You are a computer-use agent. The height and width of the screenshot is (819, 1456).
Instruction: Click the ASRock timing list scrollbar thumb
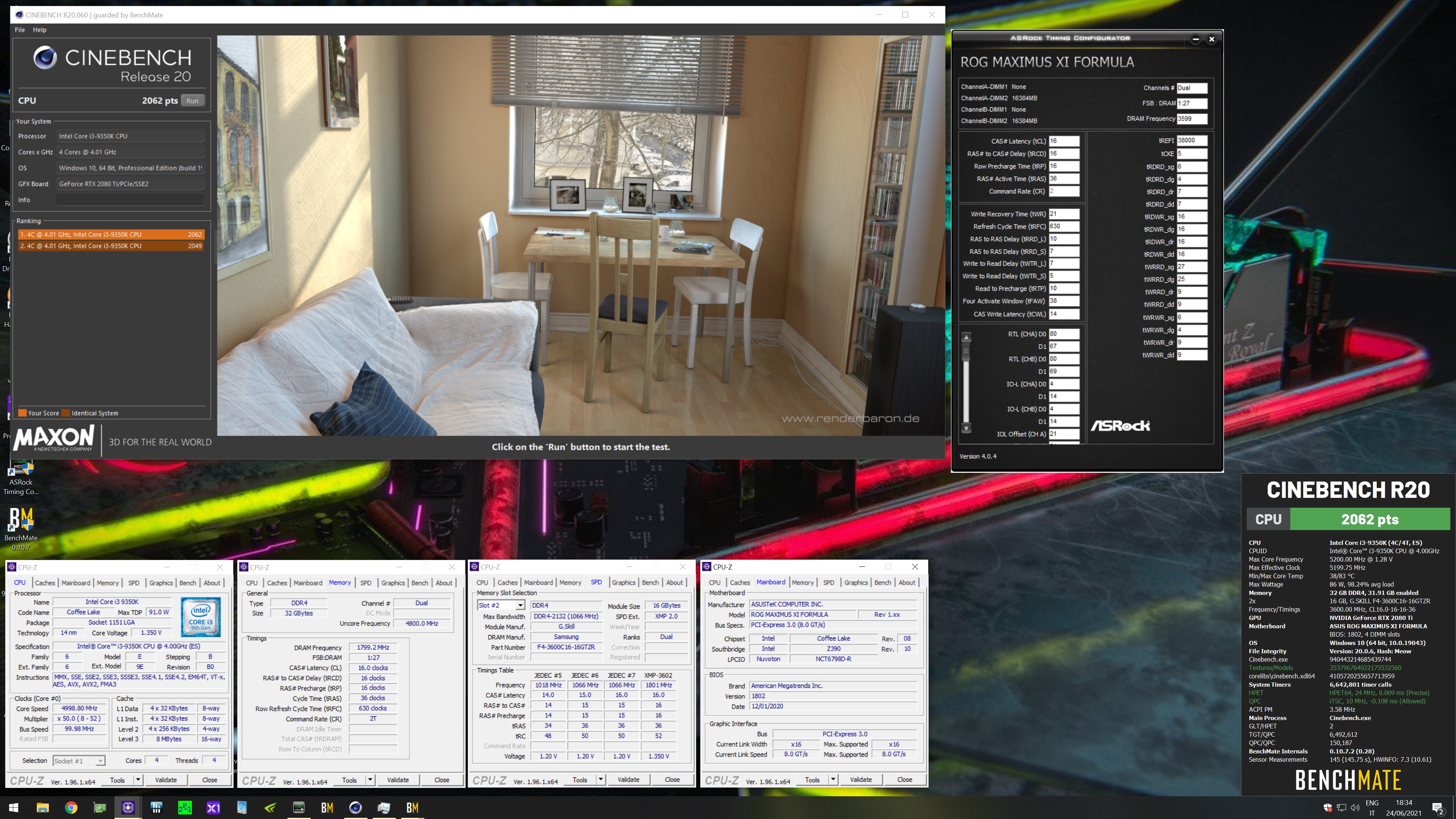point(966,351)
